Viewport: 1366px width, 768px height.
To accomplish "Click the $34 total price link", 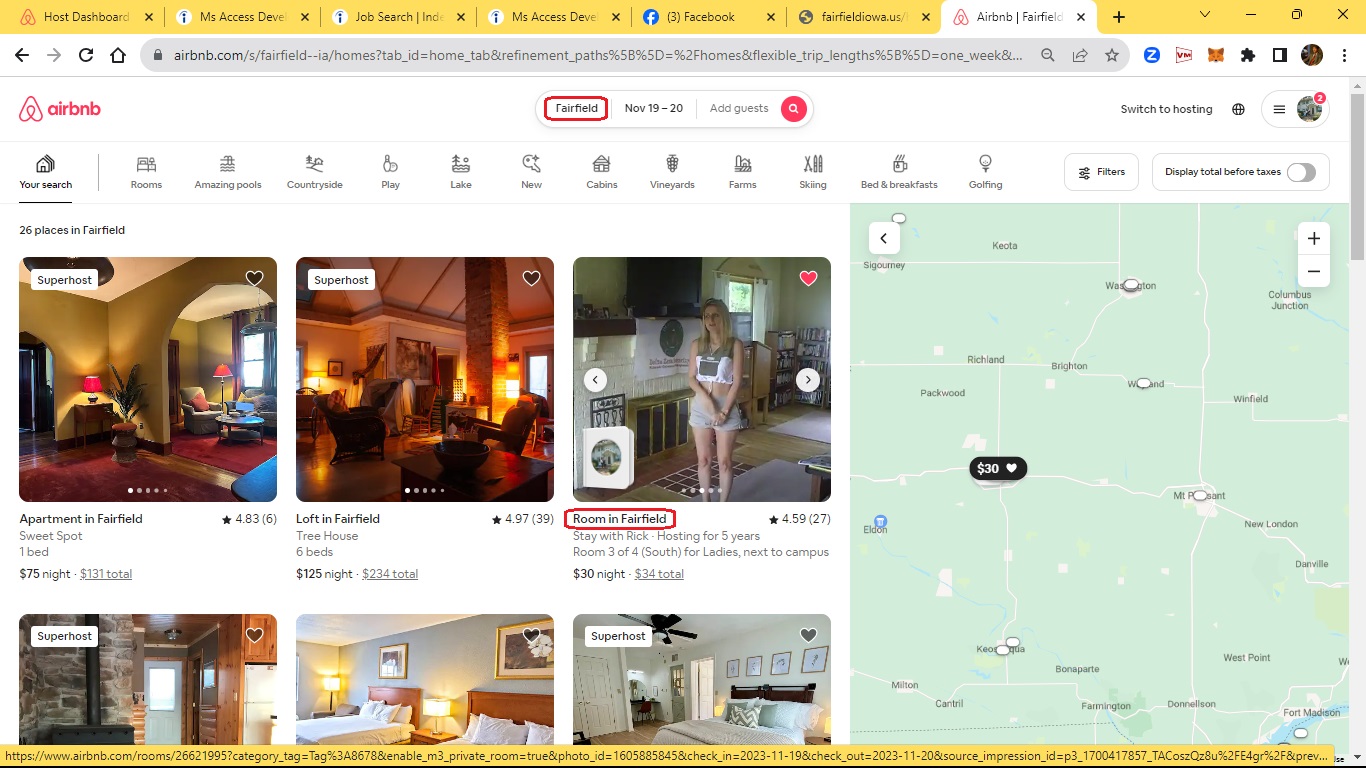I will [x=659, y=574].
